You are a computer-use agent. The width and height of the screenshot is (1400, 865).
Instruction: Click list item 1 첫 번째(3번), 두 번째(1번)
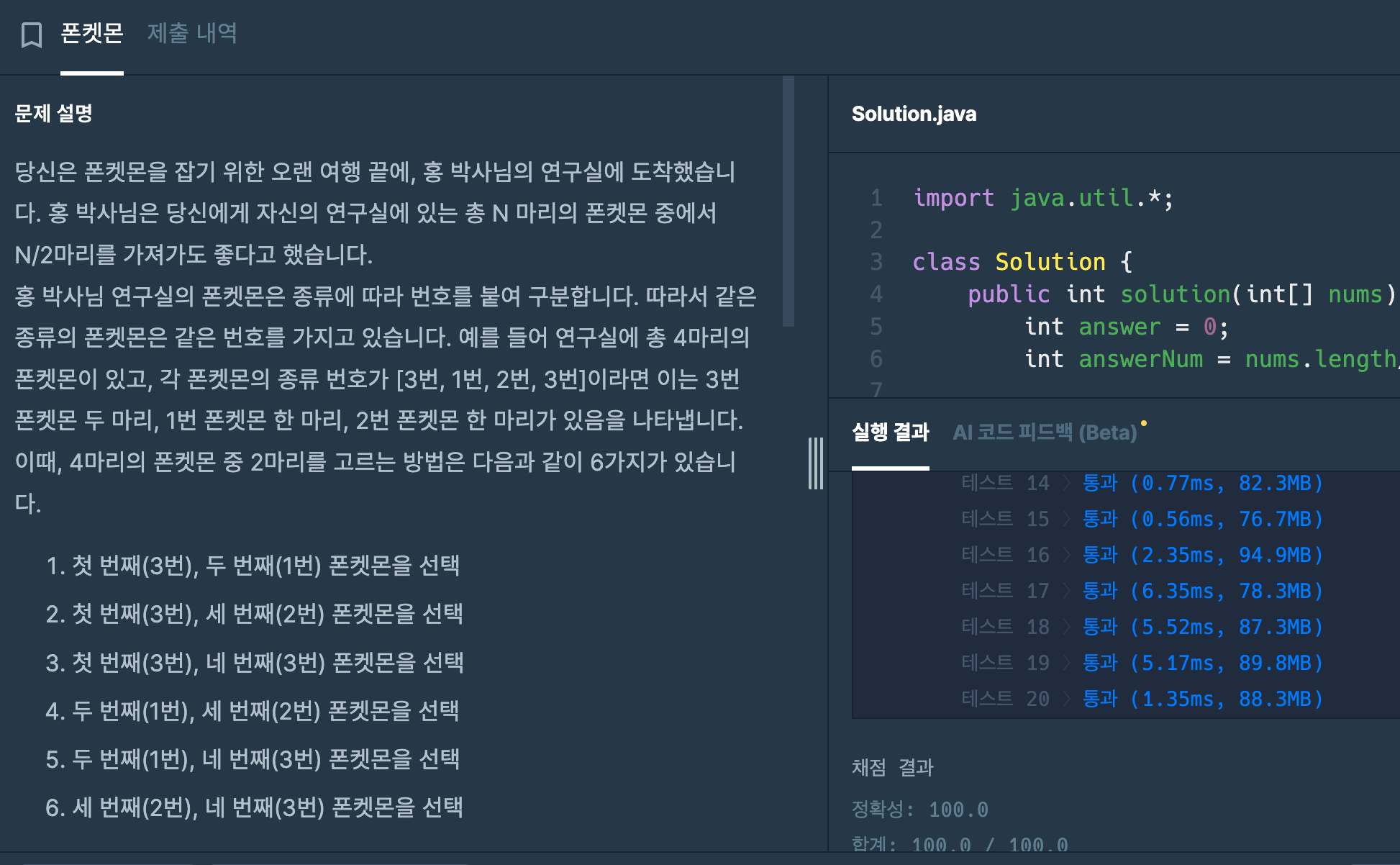(x=253, y=566)
